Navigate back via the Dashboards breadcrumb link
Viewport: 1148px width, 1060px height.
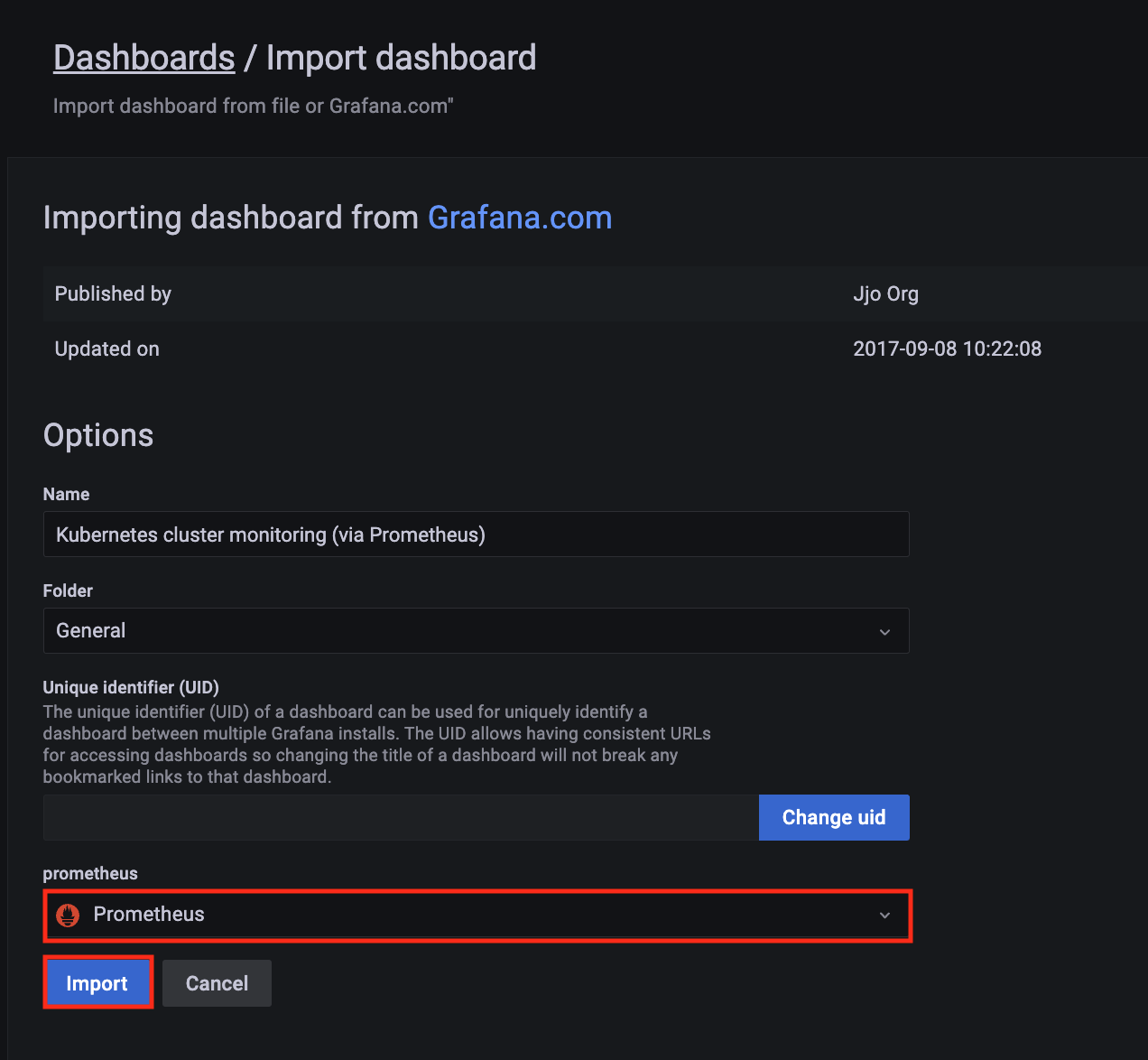pos(143,57)
